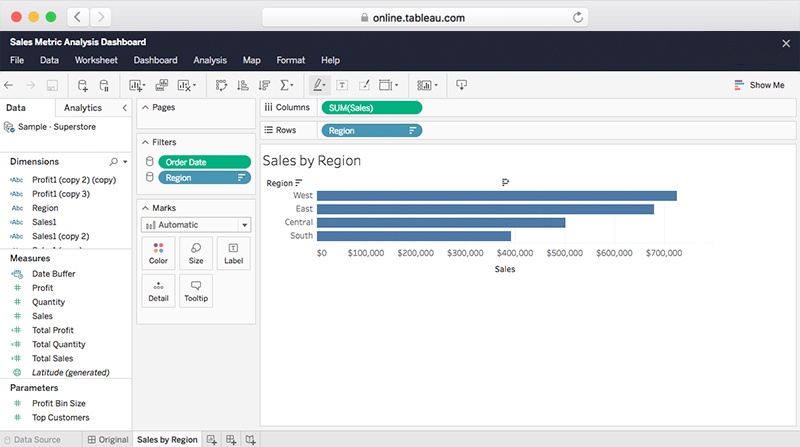Click the West bar in chart
This screenshot has width=800, height=447.
tap(496, 196)
